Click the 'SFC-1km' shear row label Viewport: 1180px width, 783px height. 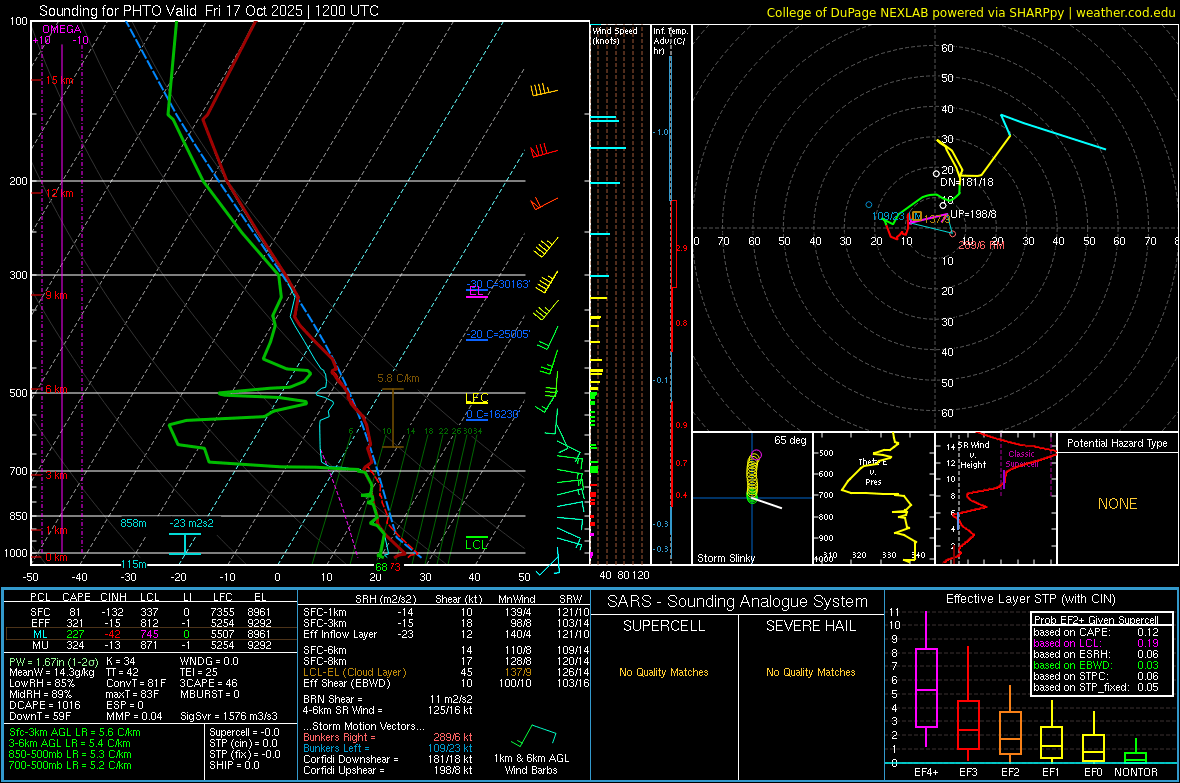(325, 613)
